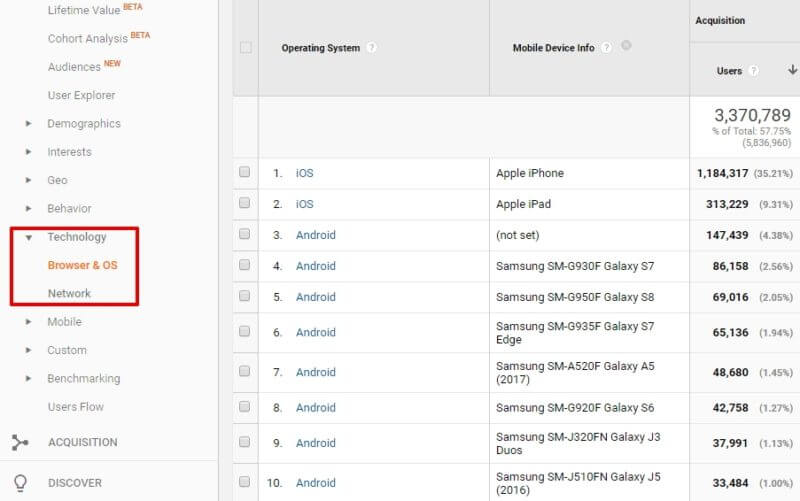The image size is (800, 501).
Task: Expand the Demographics section arrow
Action: [x=29, y=123]
